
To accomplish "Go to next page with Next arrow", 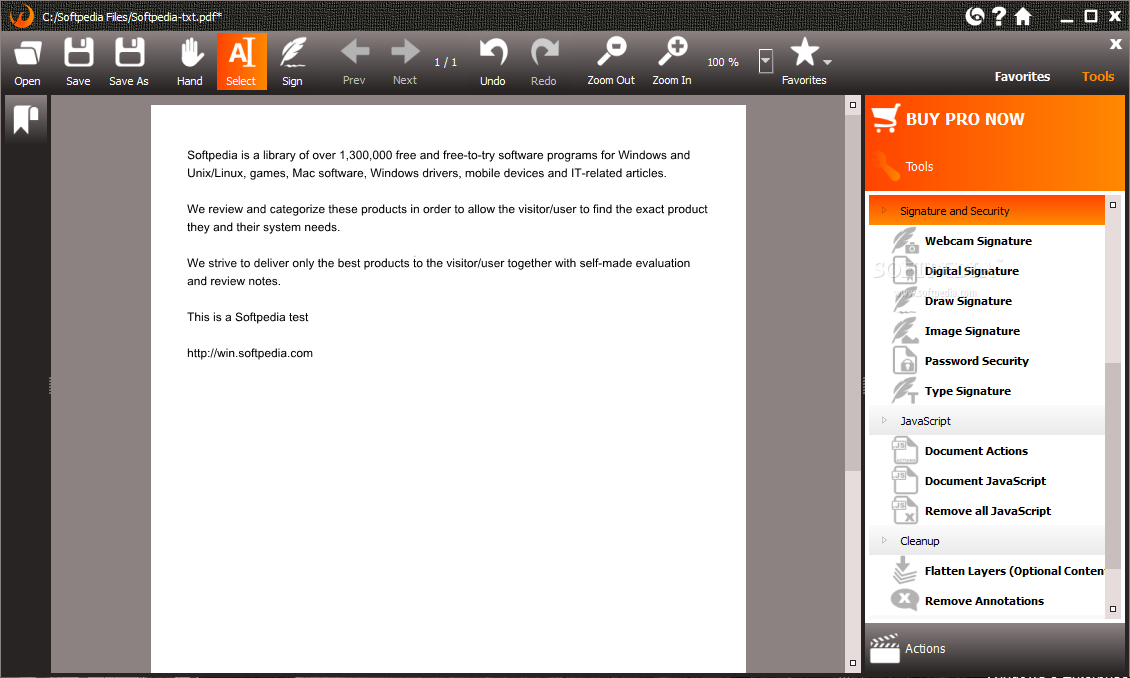I will click(405, 61).
